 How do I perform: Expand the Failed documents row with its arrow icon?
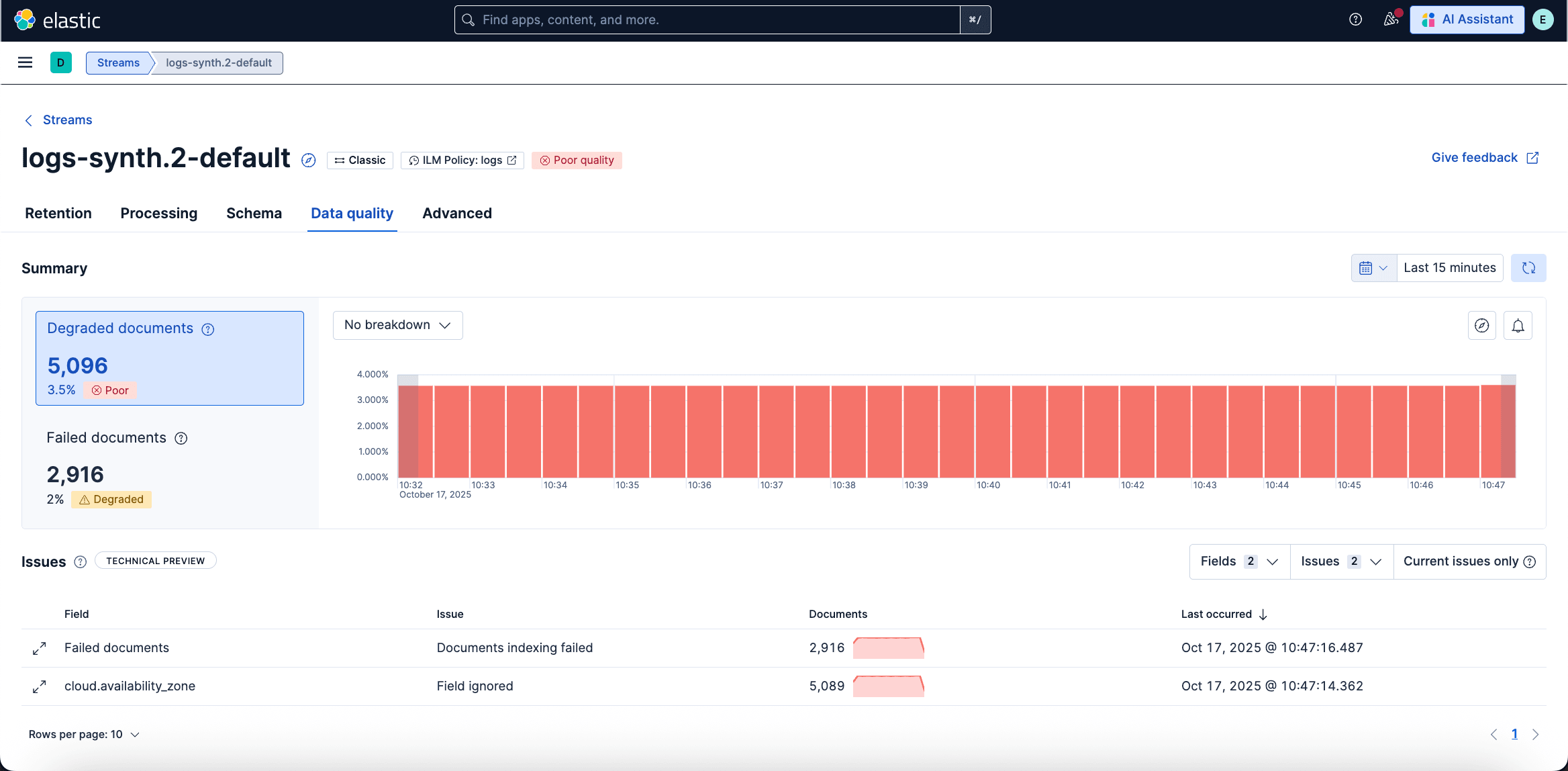tap(39, 647)
